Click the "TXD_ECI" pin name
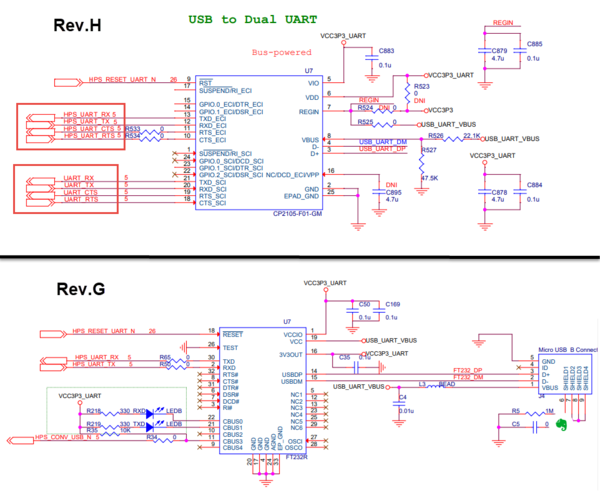Screen dimensions: 600x491 212,119
